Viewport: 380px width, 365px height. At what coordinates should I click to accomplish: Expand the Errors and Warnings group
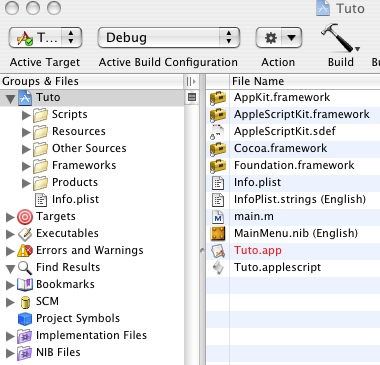point(10,251)
